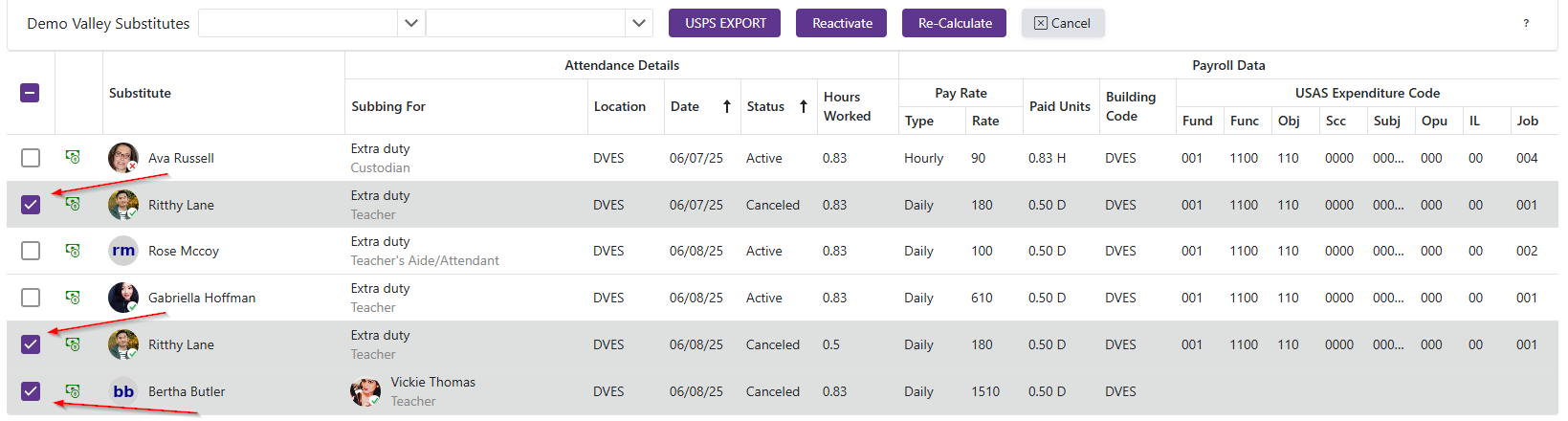Screen dimensions: 1568x421
Task: Open payroll icon for Gabriella Hoffman
Action: point(73,298)
